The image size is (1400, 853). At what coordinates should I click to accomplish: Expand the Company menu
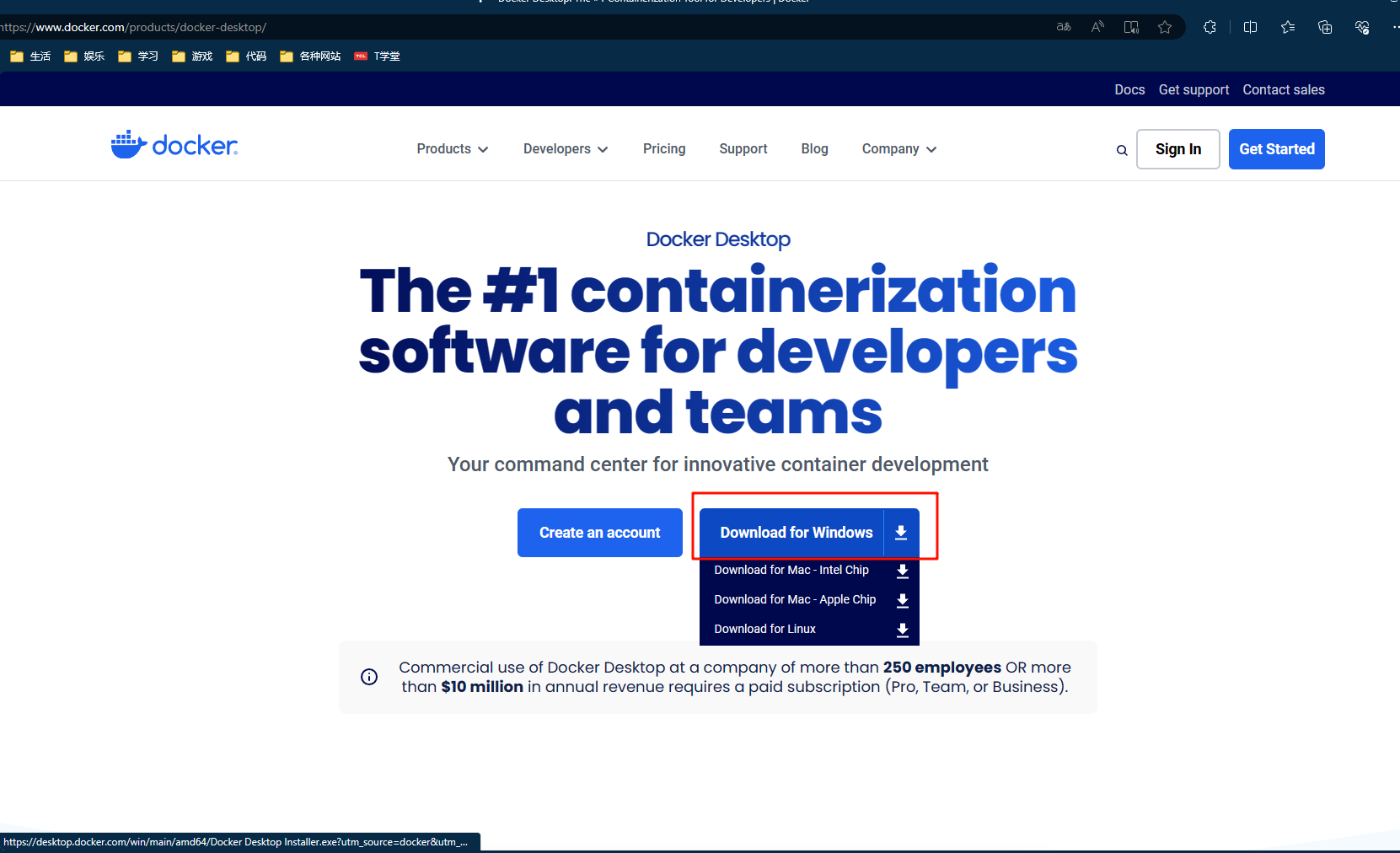coord(899,149)
